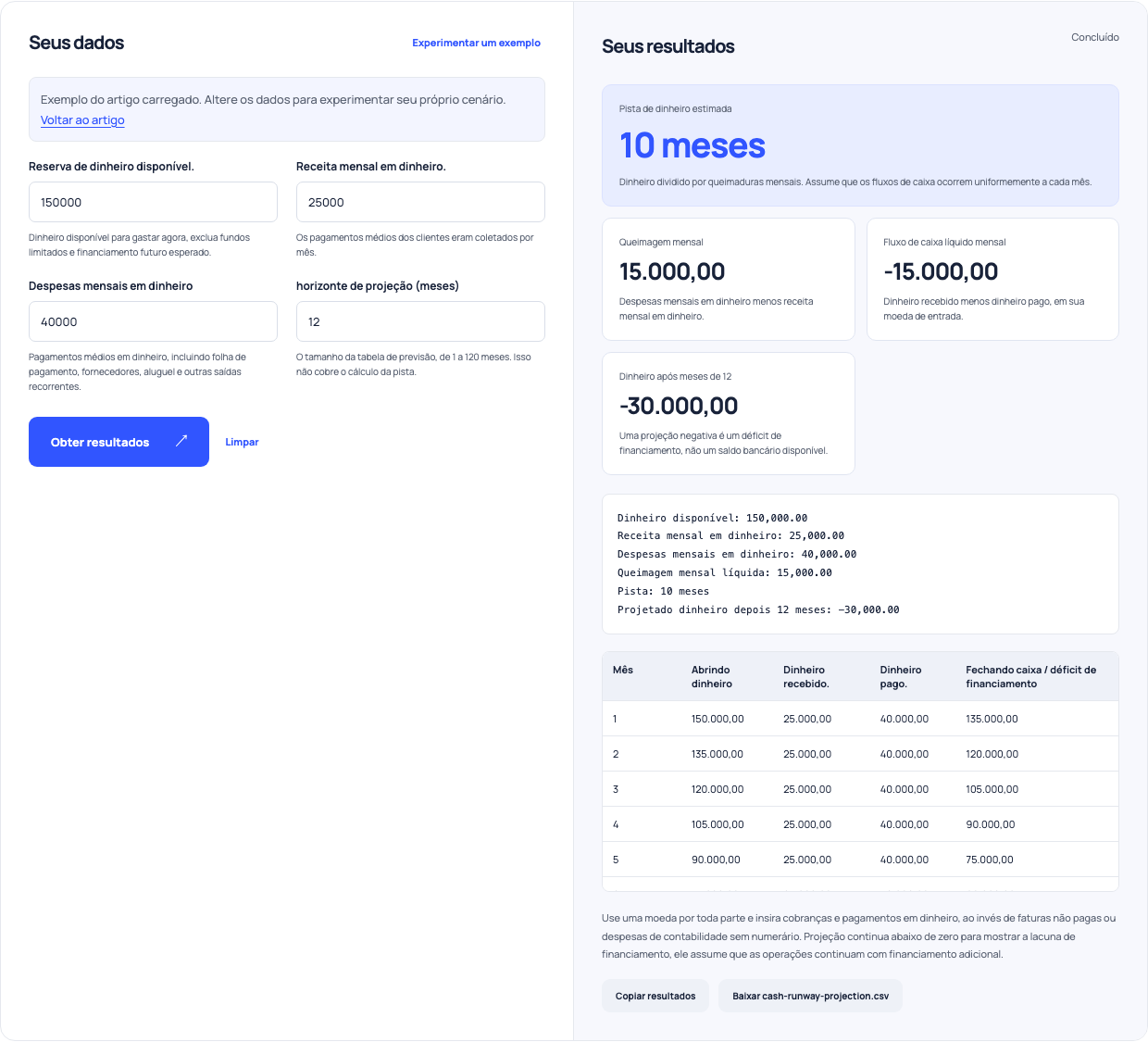Viewport: 1148px width, 1042px height.
Task: Click the Seus dados heading
Action: (76, 43)
